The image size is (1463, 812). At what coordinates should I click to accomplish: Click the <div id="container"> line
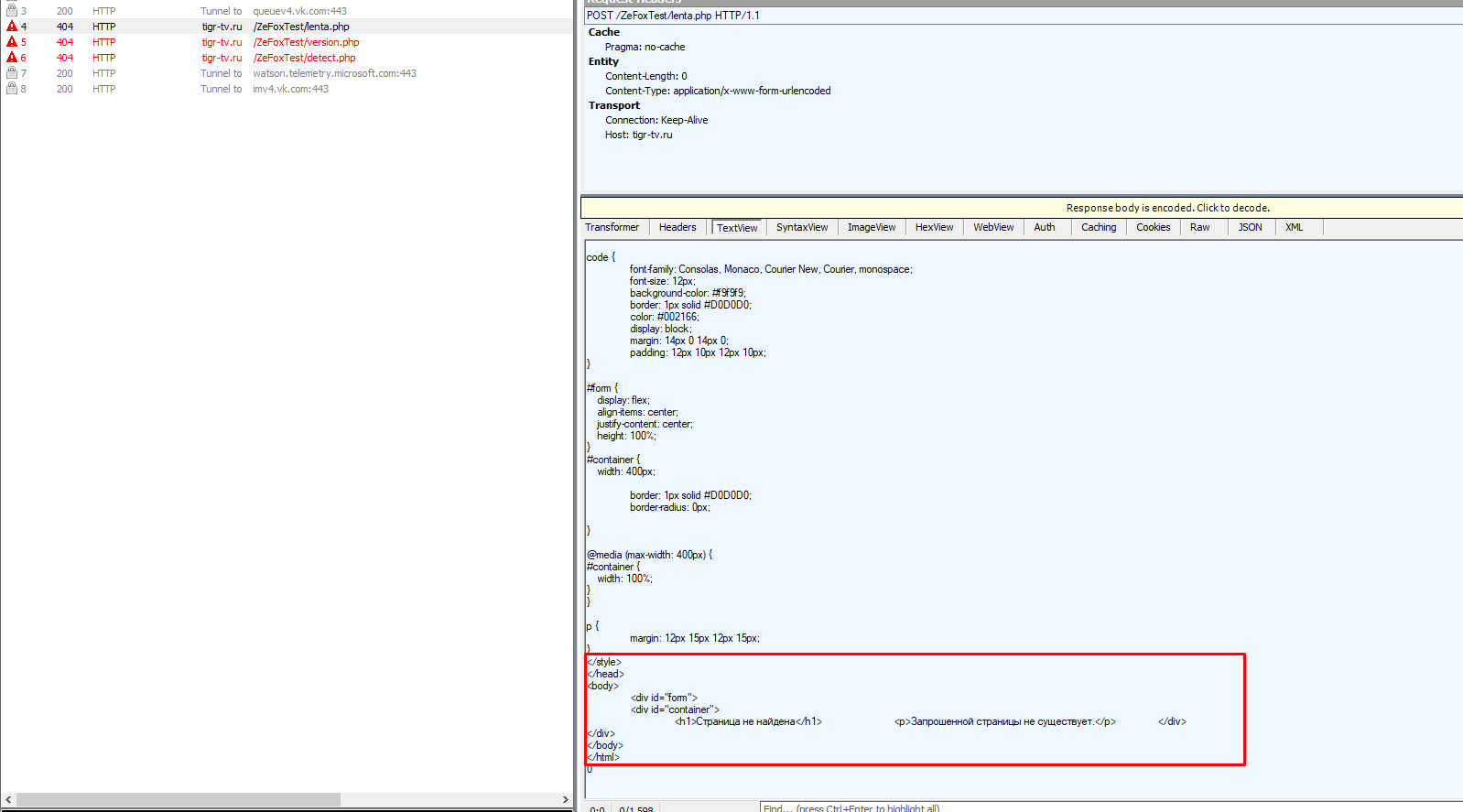tap(675, 709)
